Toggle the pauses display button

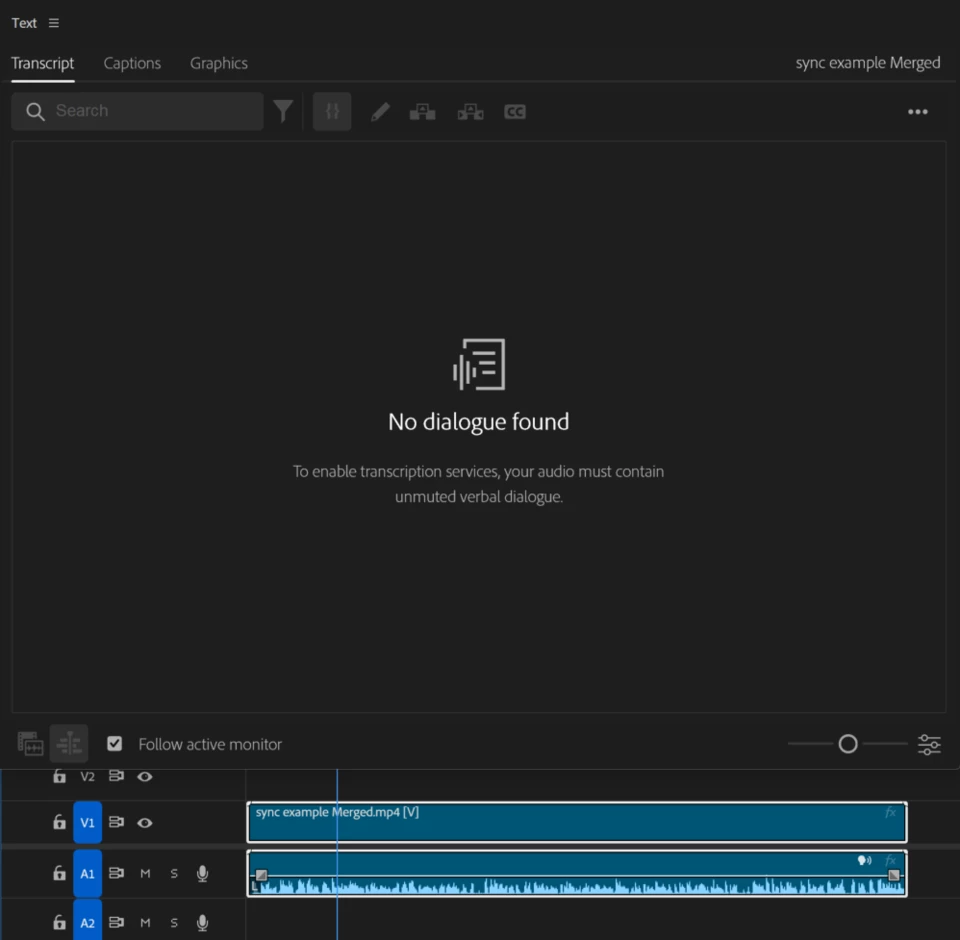coord(332,111)
